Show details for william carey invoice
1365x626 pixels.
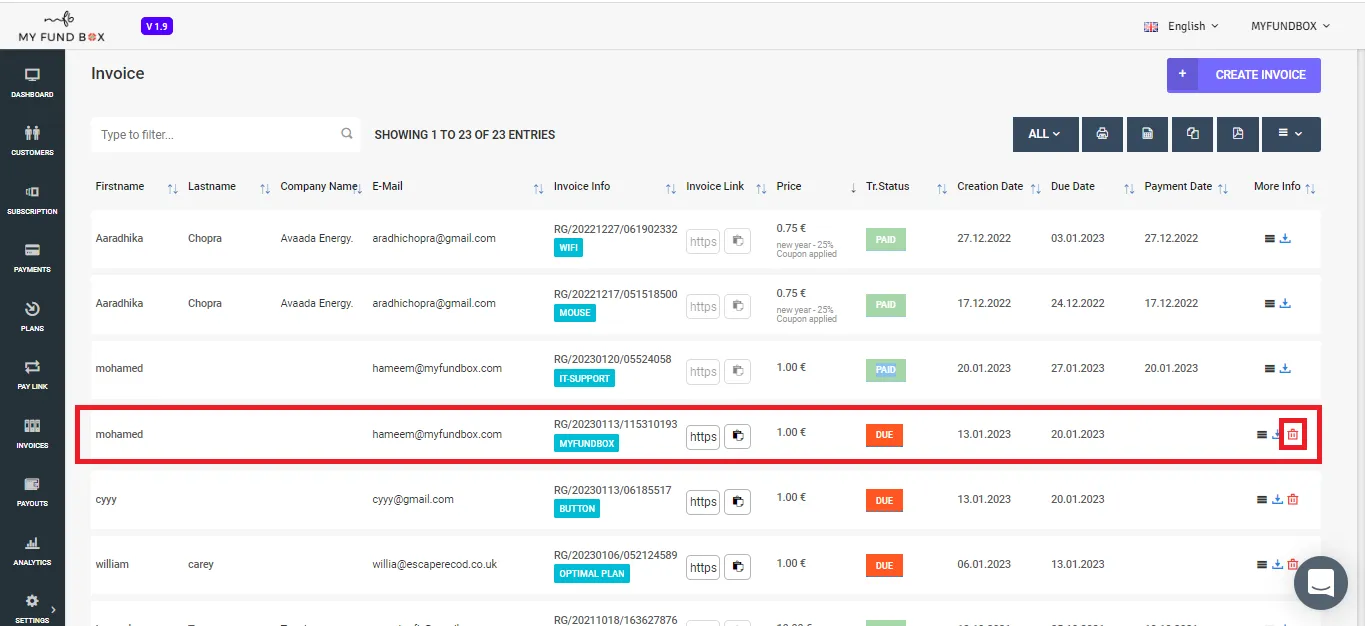pos(1262,565)
